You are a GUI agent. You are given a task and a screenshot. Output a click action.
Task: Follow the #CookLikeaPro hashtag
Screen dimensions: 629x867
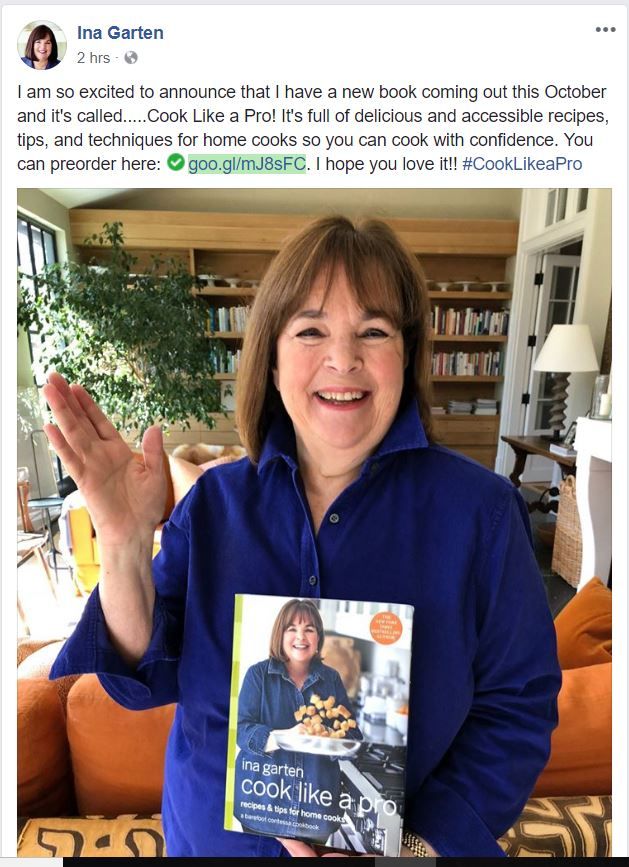pos(522,164)
